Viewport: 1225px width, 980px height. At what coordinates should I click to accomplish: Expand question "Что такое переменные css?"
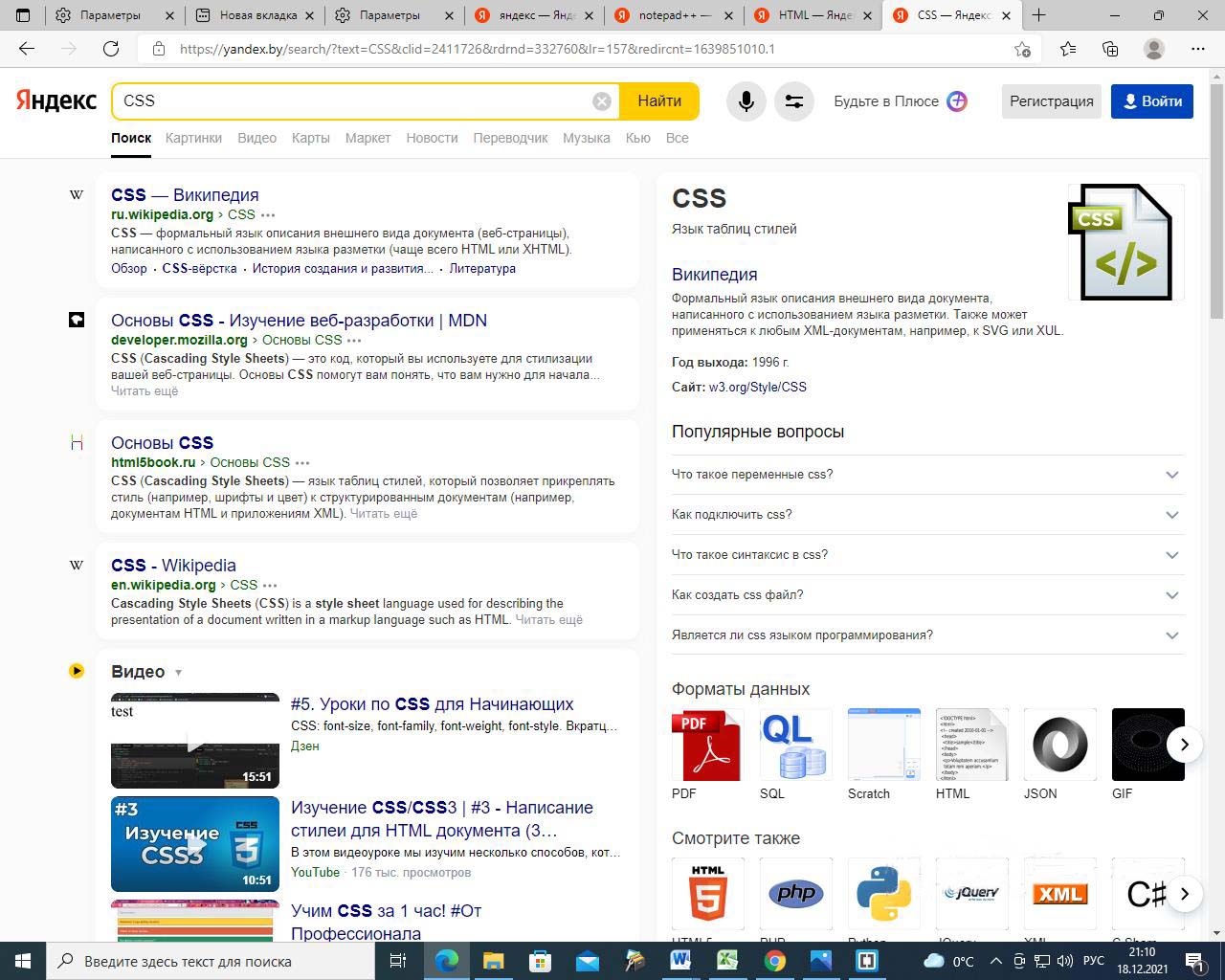[1171, 475]
